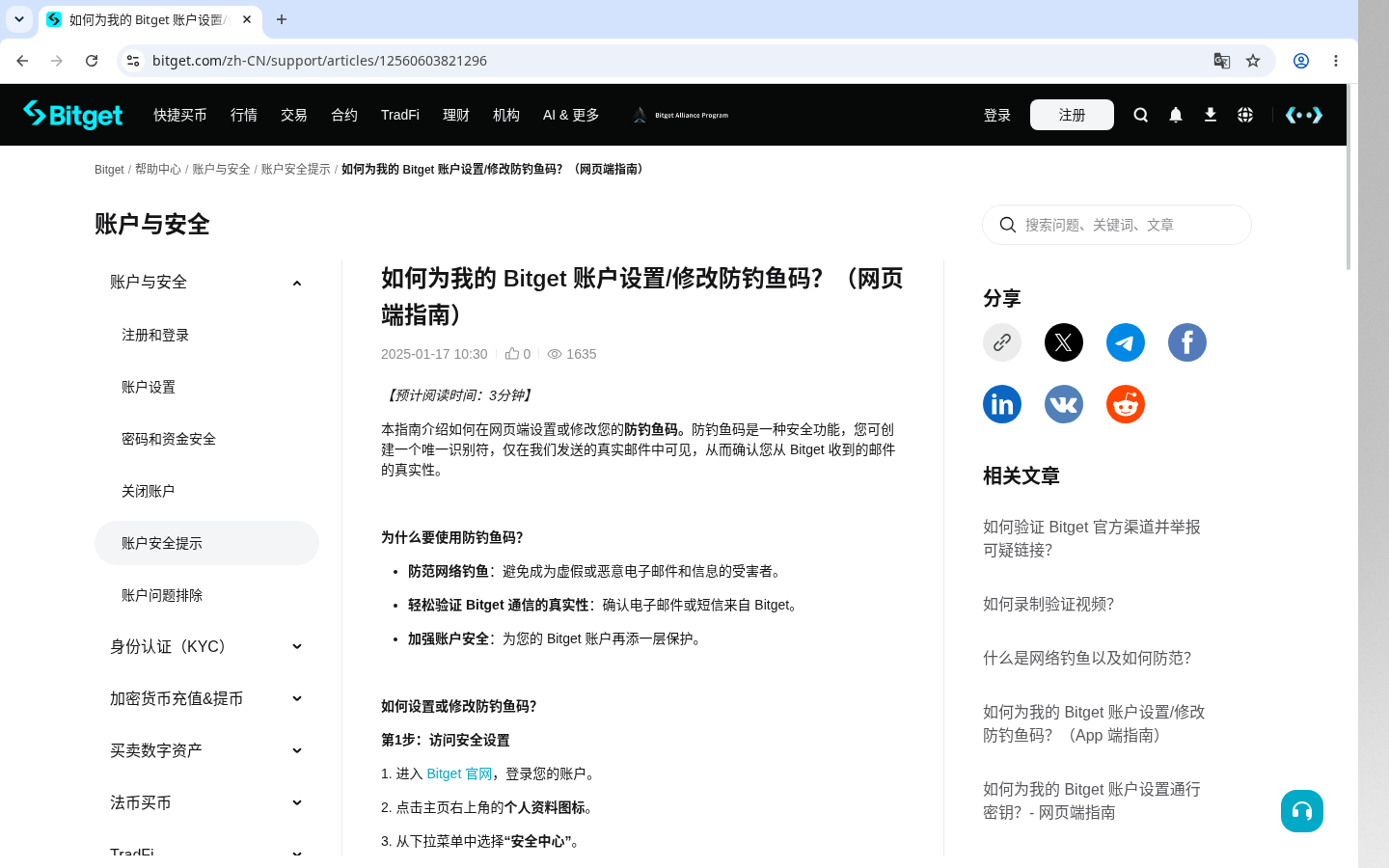Share article on VK
The width and height of the screenshot is (1389, 868).
[x=1064, y=404]
